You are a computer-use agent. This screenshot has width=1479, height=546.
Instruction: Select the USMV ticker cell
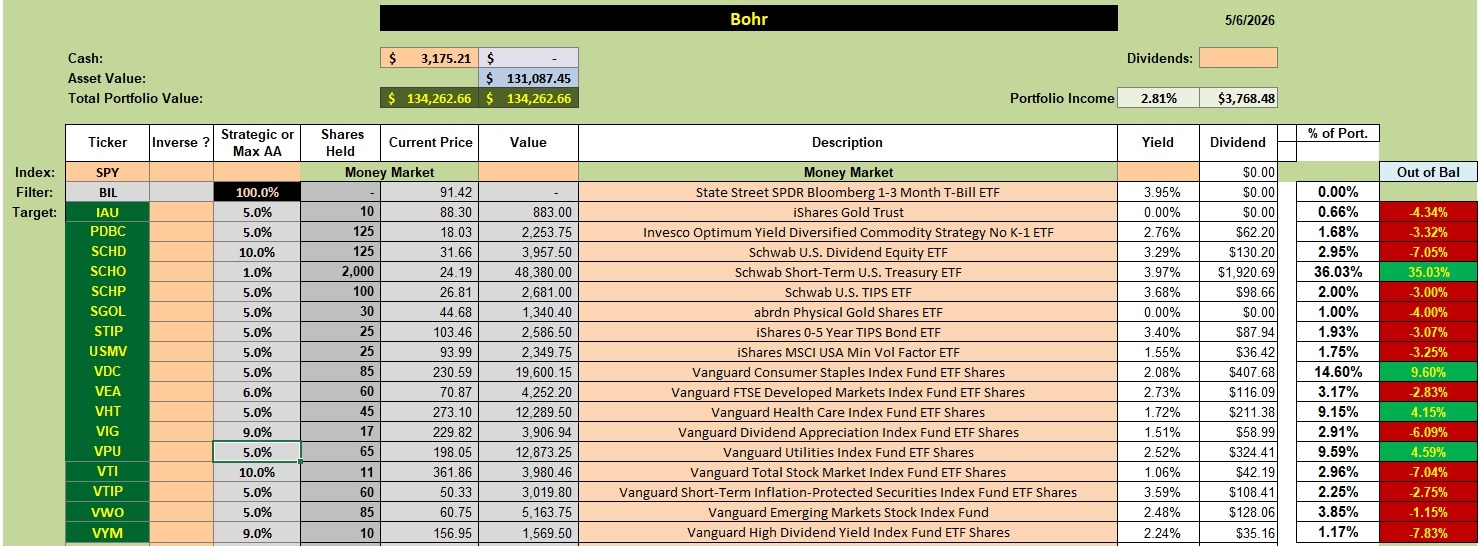(x=108, y=352)
